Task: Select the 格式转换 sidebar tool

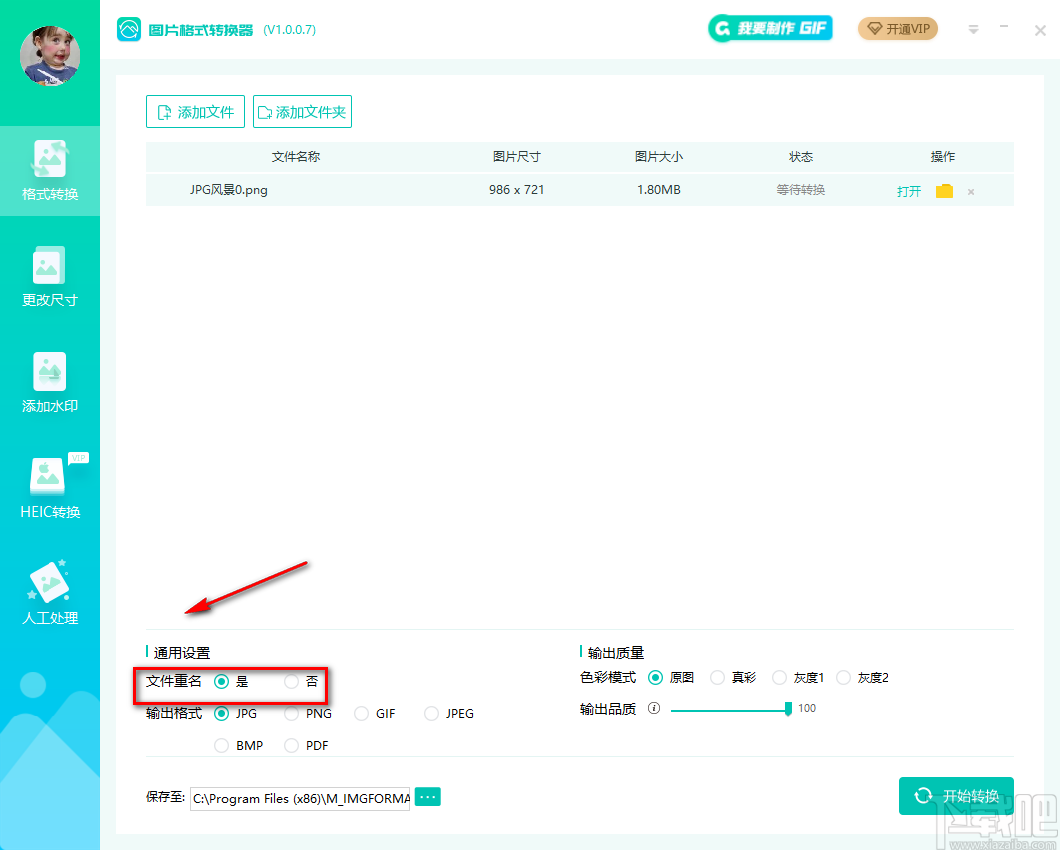Action: (x=50, y=170)
